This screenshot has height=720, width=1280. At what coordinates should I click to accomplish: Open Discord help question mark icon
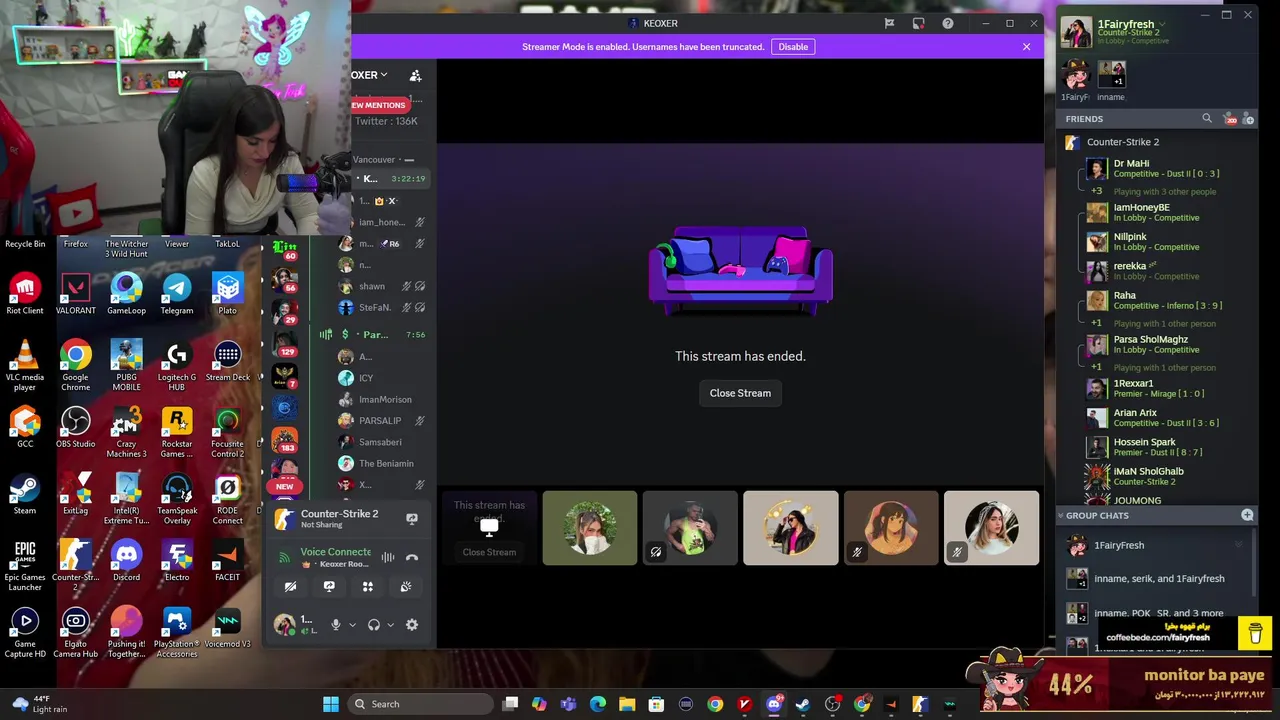click(x=948, y=23)
